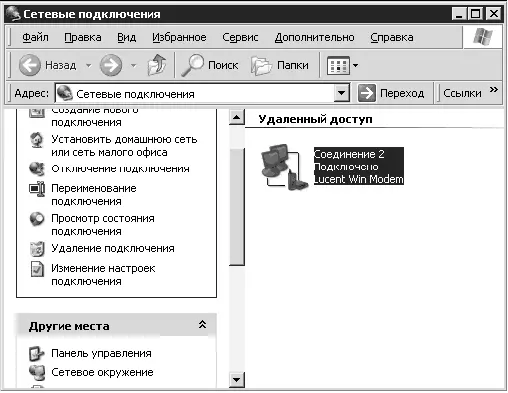The height and width of the screenshot is (393, 508).
Task: Click the Поиск button label
Action: 223,65
